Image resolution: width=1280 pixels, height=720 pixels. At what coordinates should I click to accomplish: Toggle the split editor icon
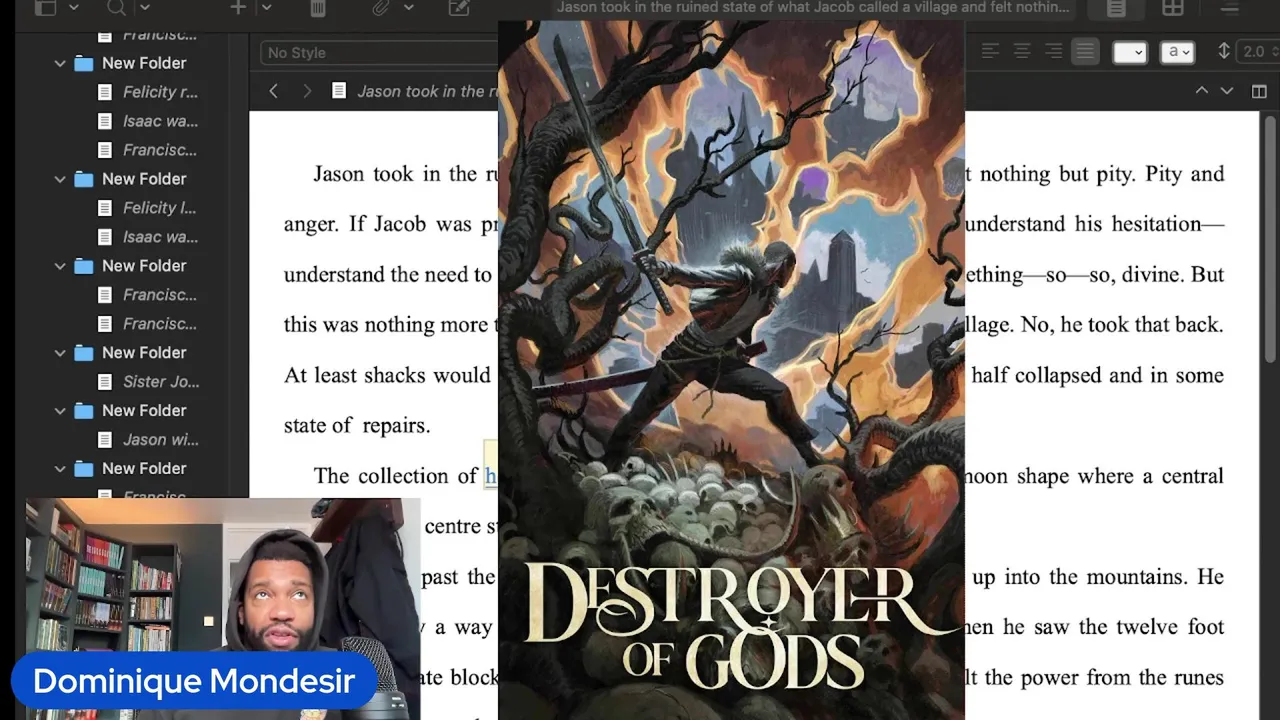coord(1259,91)
